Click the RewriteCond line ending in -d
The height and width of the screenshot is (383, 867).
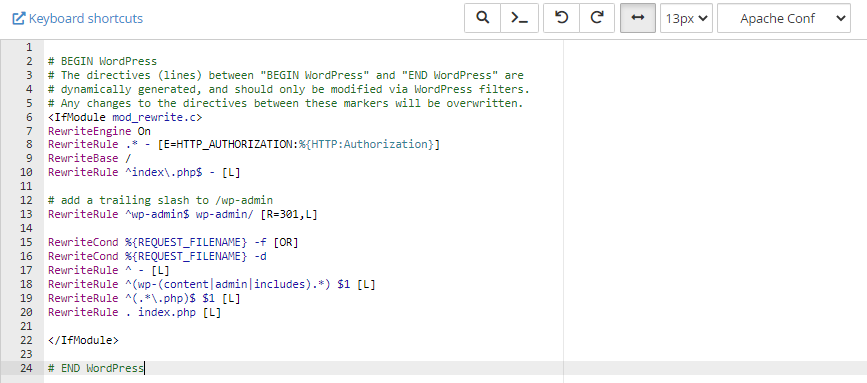[157, 256]
